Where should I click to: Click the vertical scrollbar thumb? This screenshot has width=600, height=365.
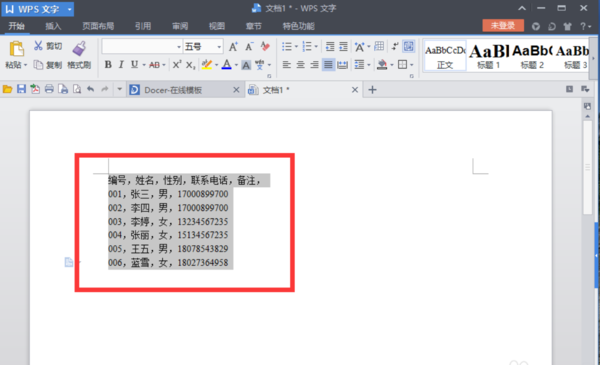click(587, 168)
